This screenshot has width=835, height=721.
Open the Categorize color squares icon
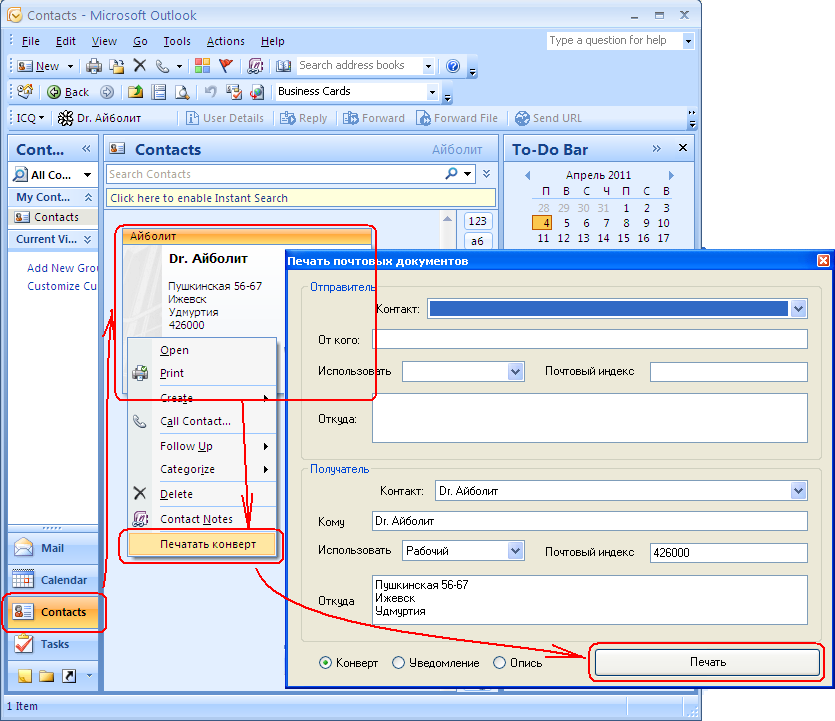click(203, 66)
